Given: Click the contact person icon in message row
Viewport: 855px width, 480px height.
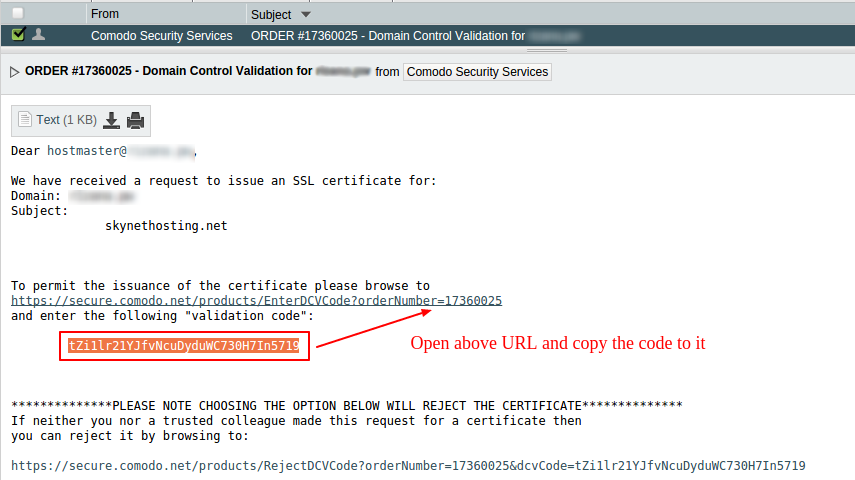Looking at the screenshot, I should click(39, 34).
